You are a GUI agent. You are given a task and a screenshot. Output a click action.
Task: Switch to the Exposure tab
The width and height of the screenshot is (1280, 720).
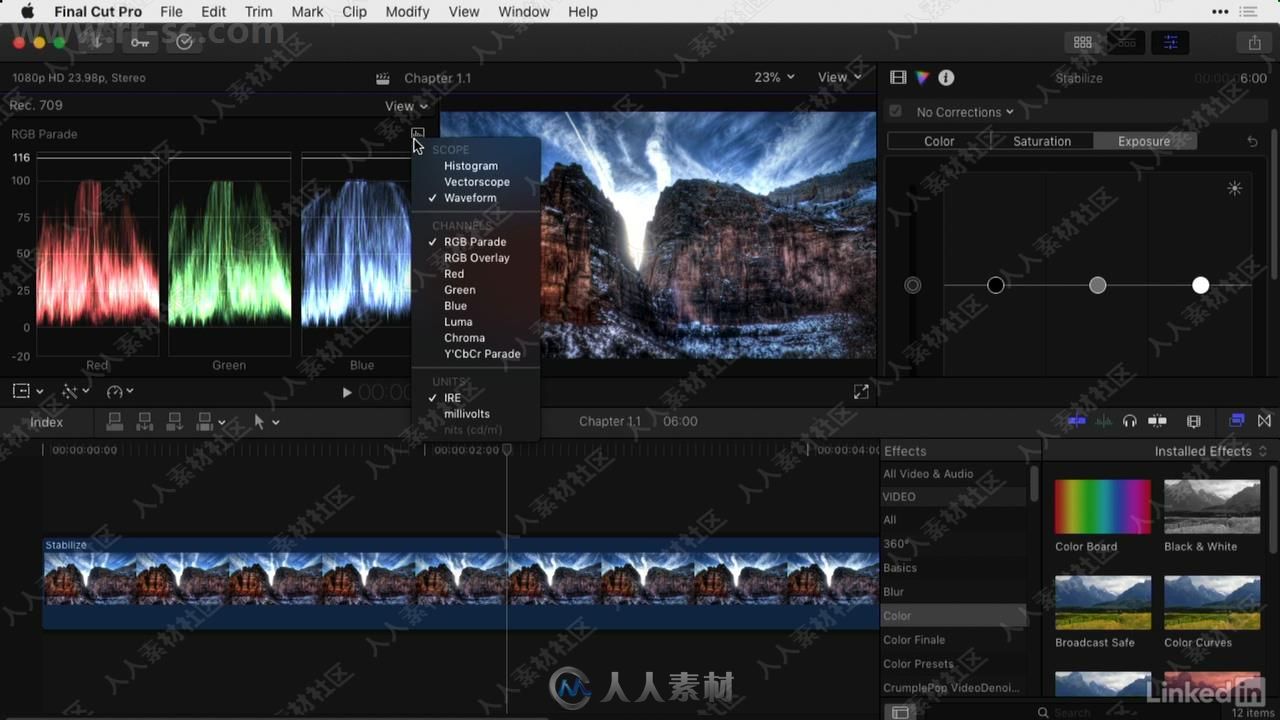point(1144,141)
